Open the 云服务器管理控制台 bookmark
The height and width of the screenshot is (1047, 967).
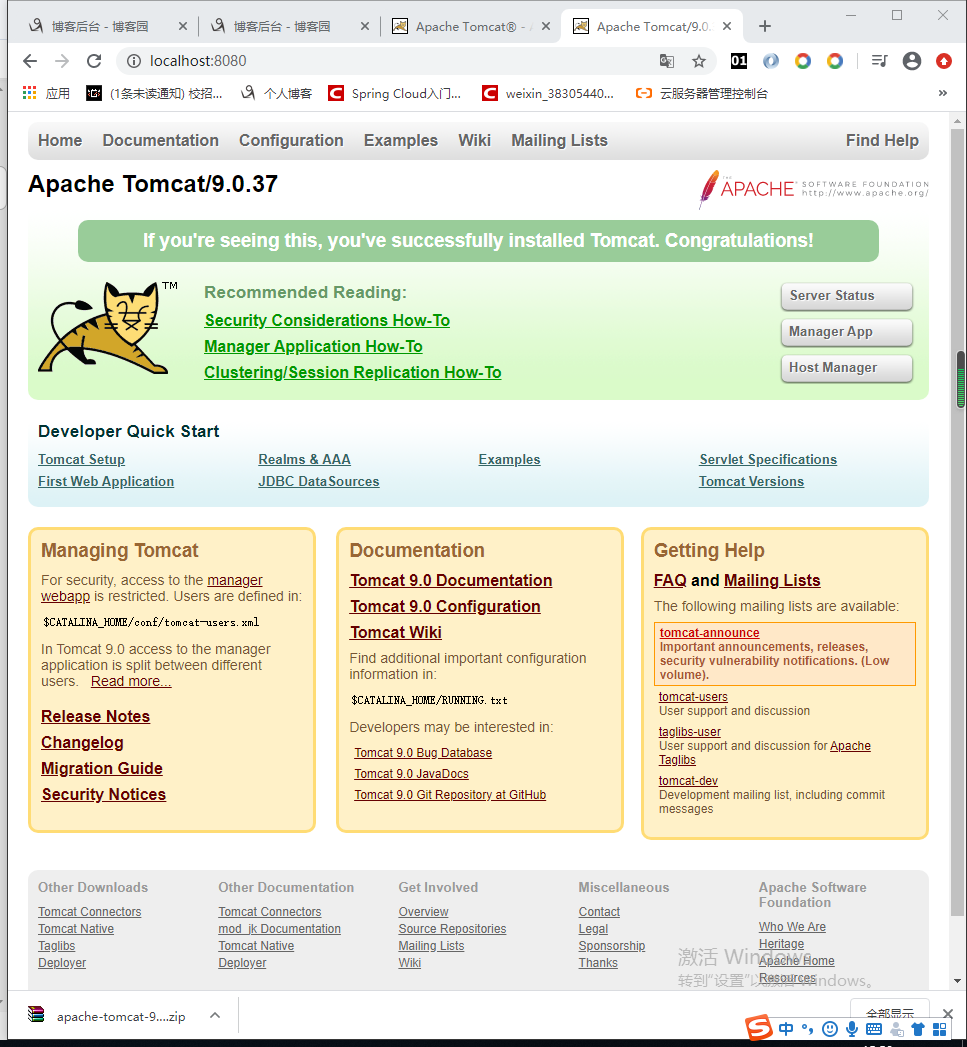702,93
